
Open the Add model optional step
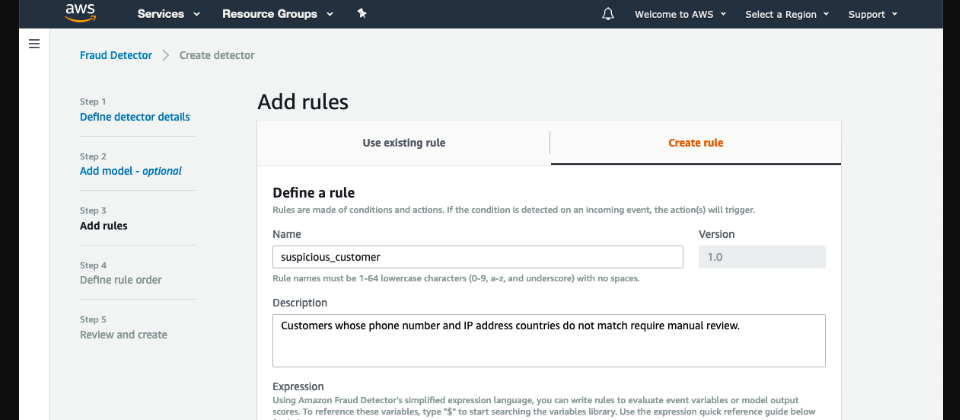(x=131, y=171)
